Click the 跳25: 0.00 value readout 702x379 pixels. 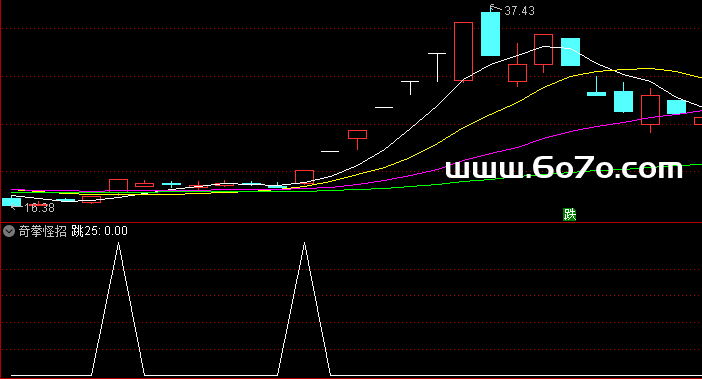pos(99,231)
